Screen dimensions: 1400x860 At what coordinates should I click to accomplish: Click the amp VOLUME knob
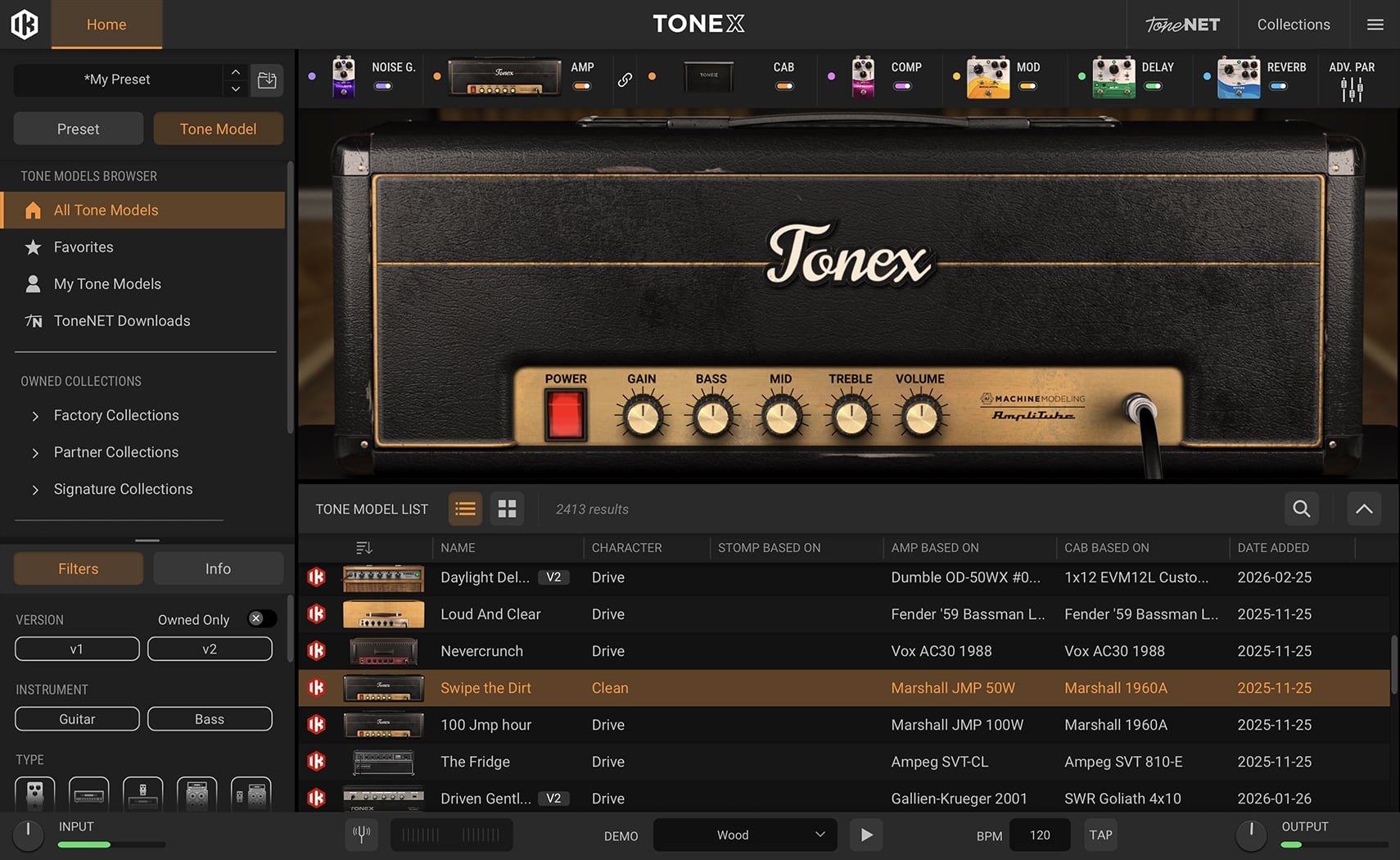[920, 416]
